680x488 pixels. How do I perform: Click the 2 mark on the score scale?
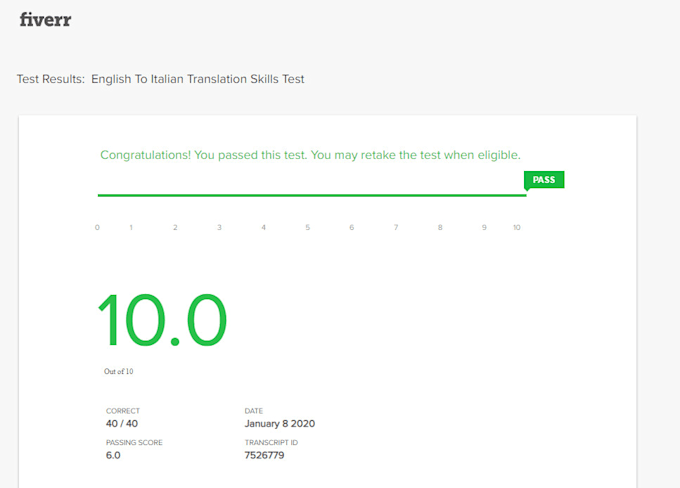coord(175,228)
